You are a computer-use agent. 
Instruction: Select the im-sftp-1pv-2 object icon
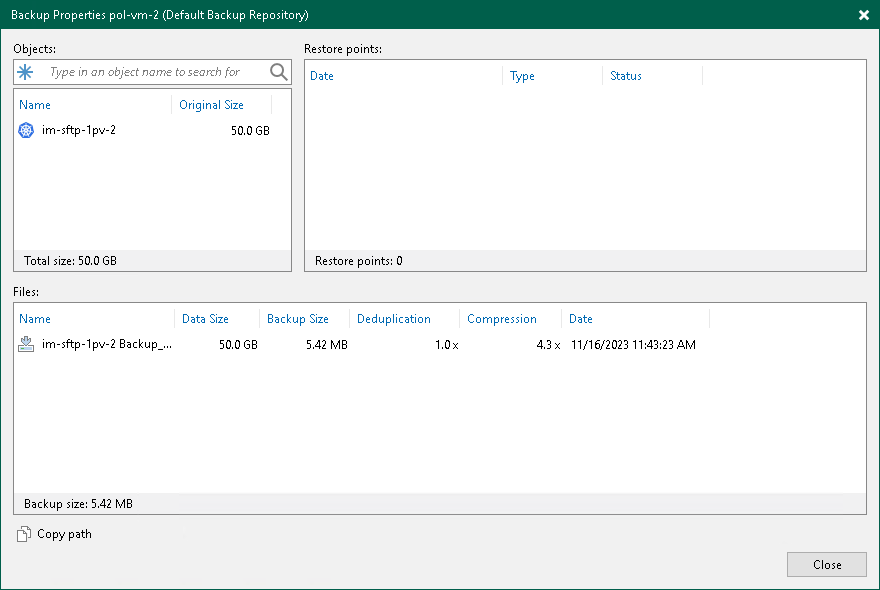[x=26, y=130]
